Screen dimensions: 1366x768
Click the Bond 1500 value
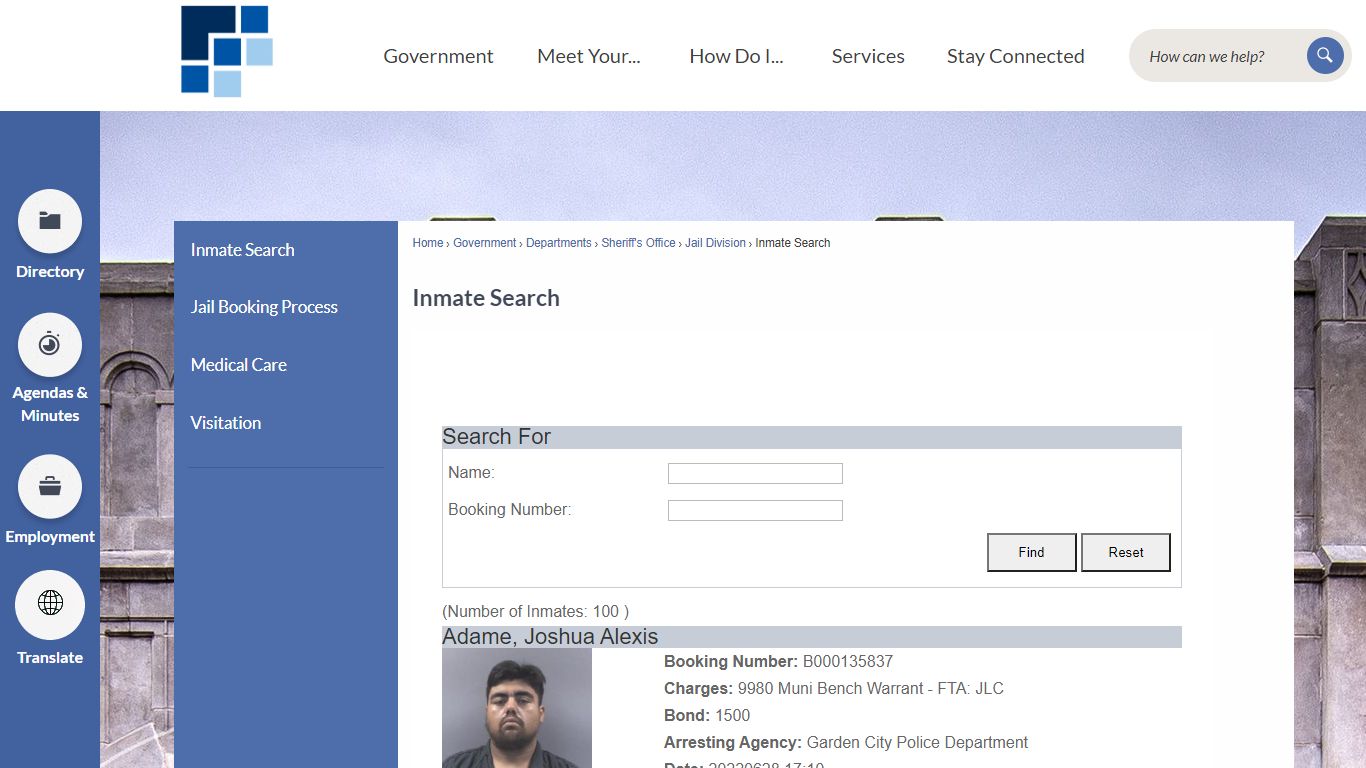732,716
